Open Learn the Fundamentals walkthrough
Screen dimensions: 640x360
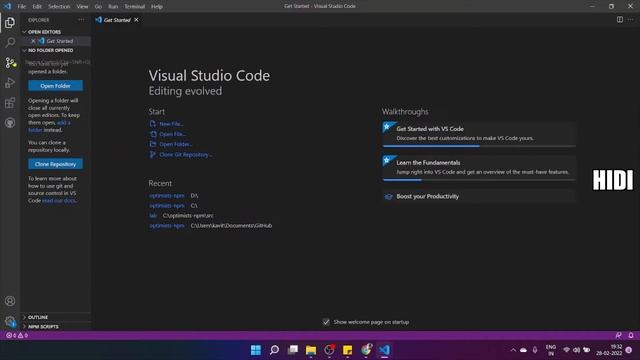[479, 167]
